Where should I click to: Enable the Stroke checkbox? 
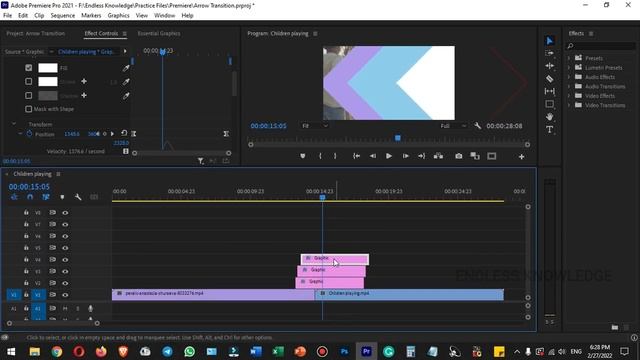click(29, 82)
